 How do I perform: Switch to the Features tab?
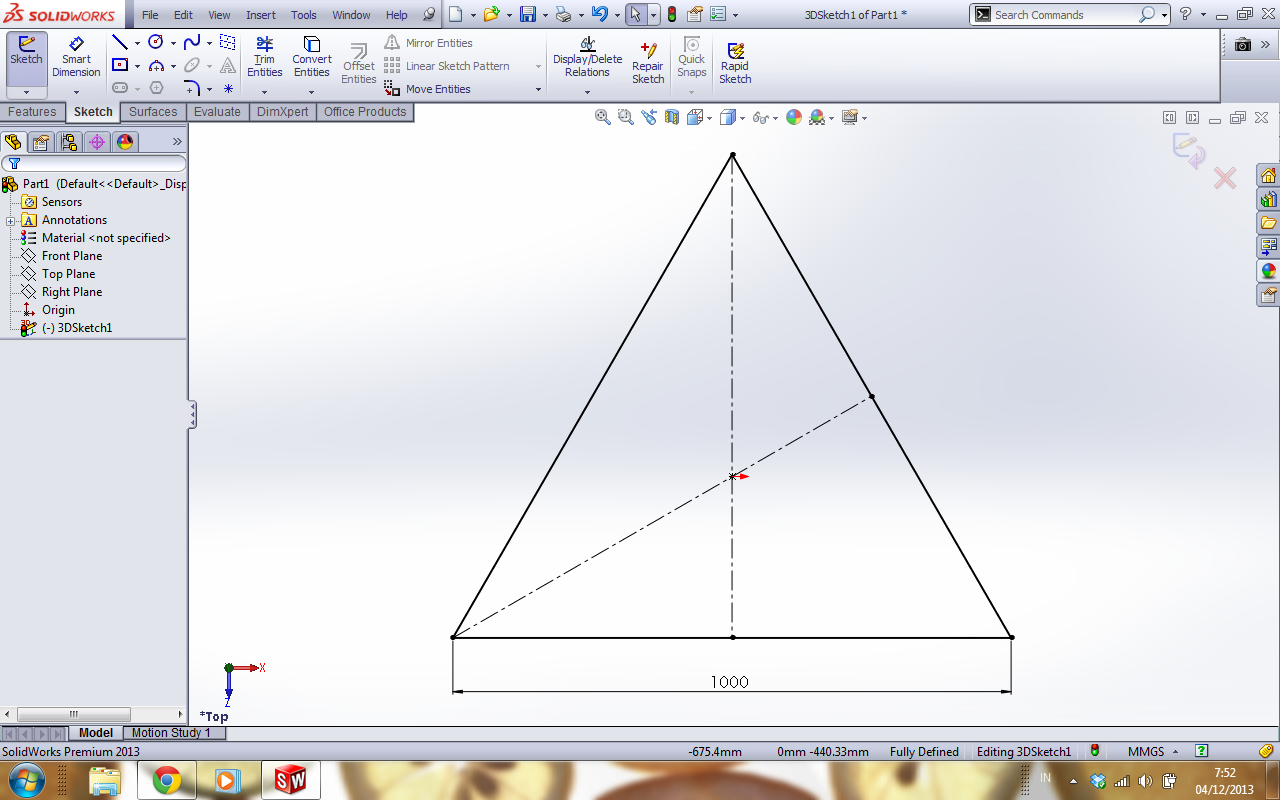tap(32, 112)
